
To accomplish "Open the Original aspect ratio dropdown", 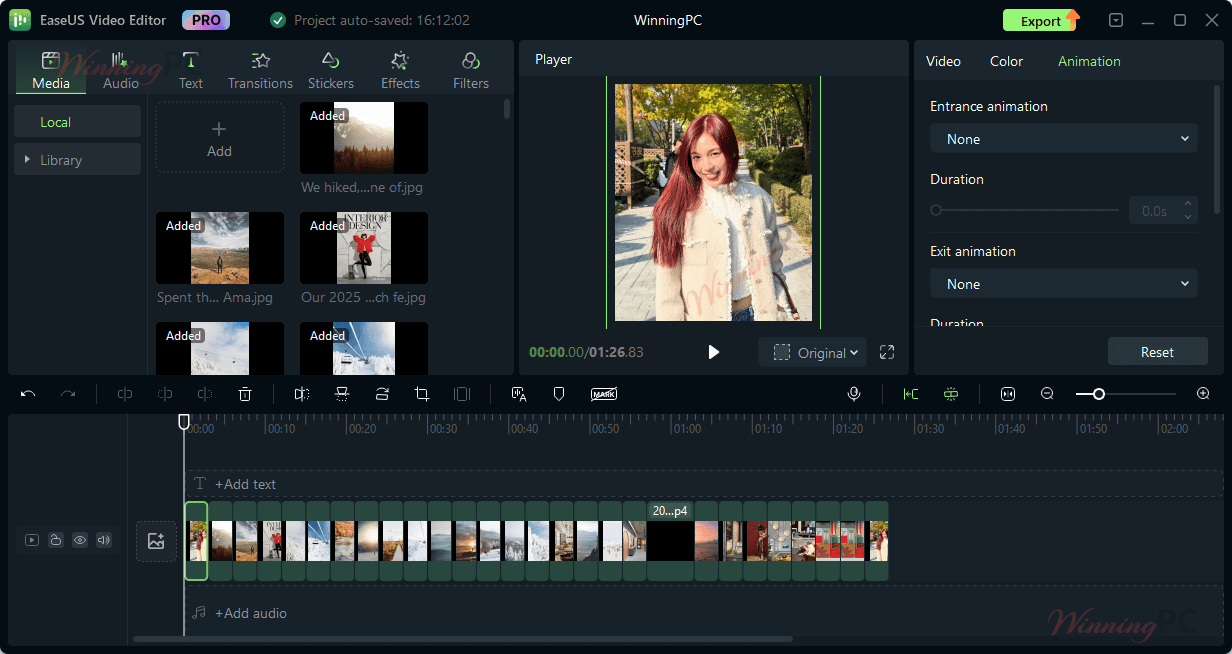I will (812, 352).
